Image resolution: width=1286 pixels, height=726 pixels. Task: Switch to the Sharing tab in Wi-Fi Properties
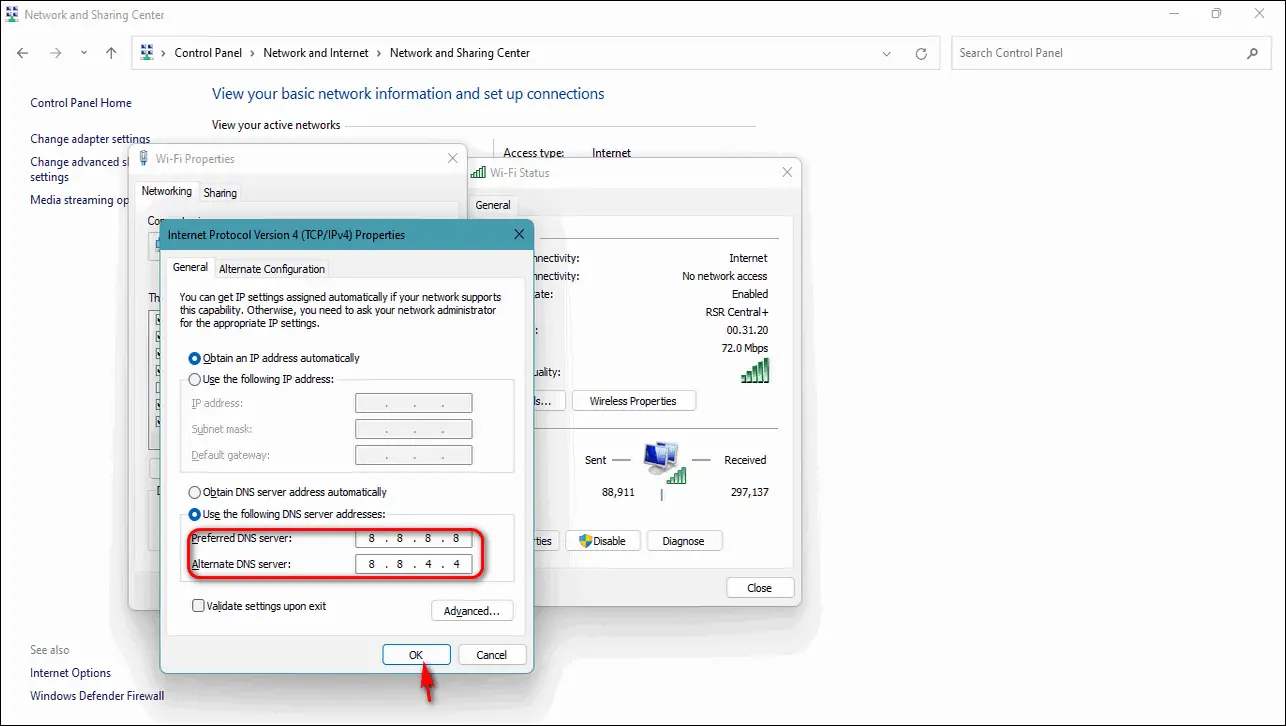click(220, 193)
